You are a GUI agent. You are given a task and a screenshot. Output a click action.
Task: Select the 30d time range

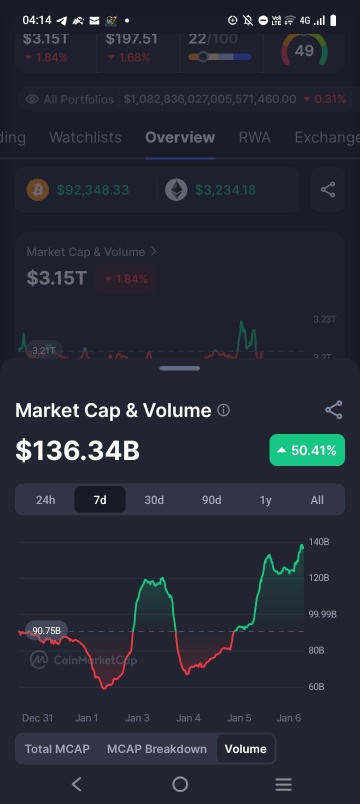(x=154, y=500)
